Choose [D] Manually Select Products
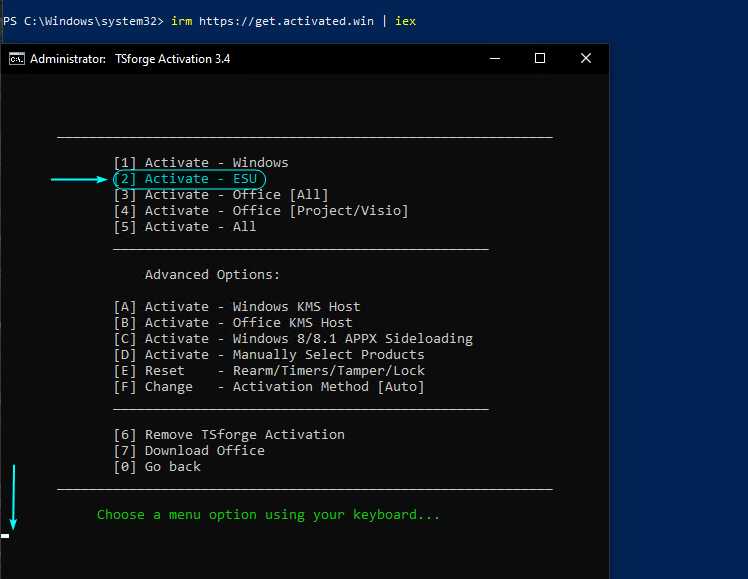The height and width of the screenshot is (579, 748). click(269, 355)
